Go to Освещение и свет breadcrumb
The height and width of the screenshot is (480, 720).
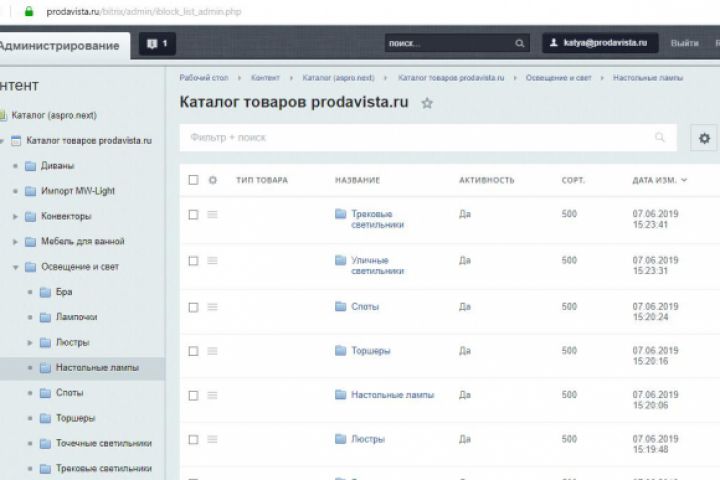pos(558,78)
